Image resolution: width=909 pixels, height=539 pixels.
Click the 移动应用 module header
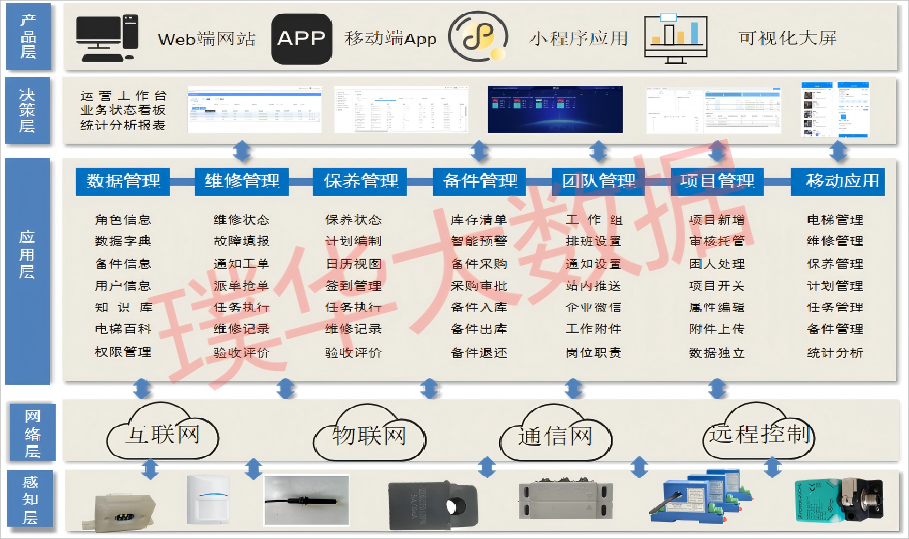(838, 181)
